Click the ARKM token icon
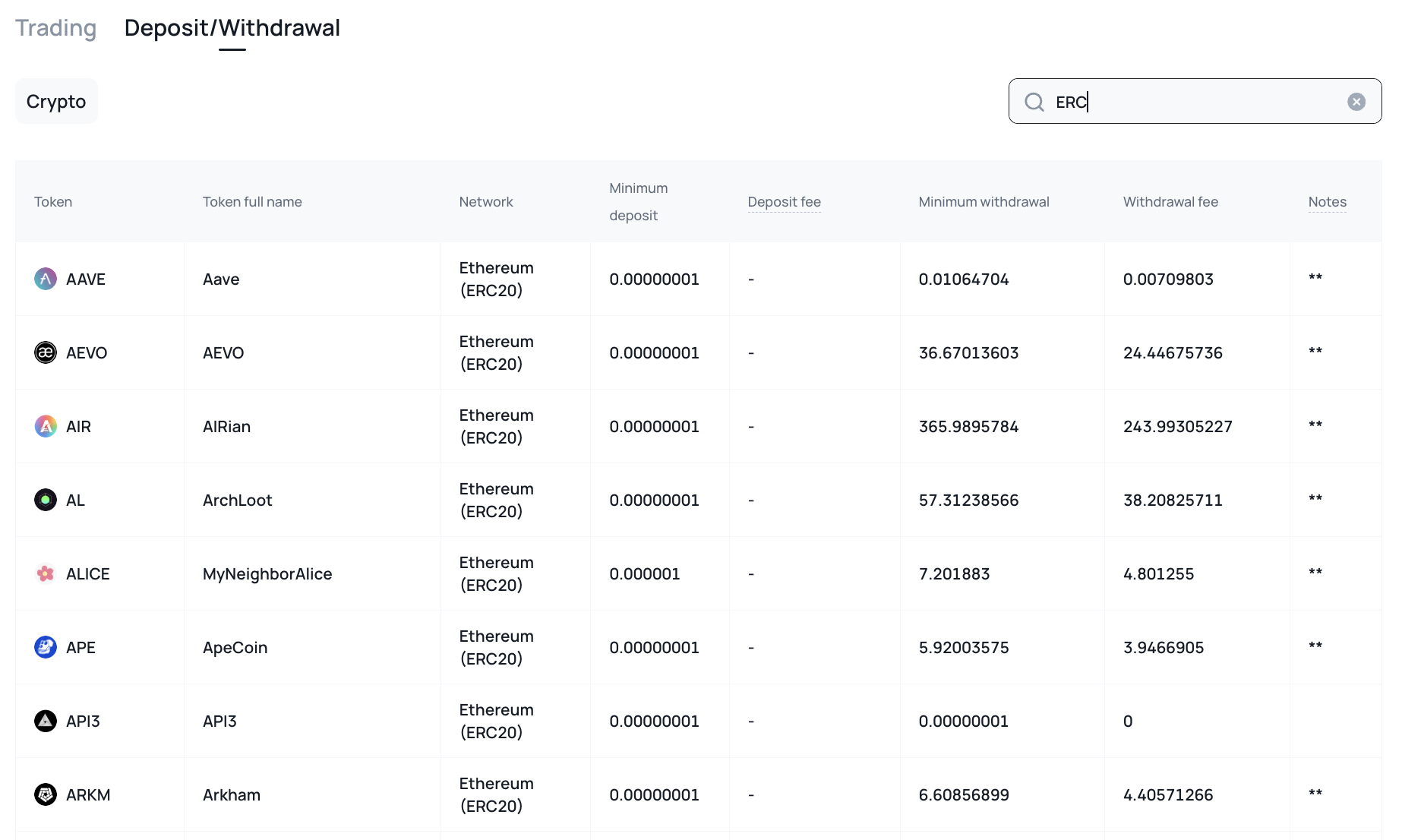 click(x=46, y=794)
